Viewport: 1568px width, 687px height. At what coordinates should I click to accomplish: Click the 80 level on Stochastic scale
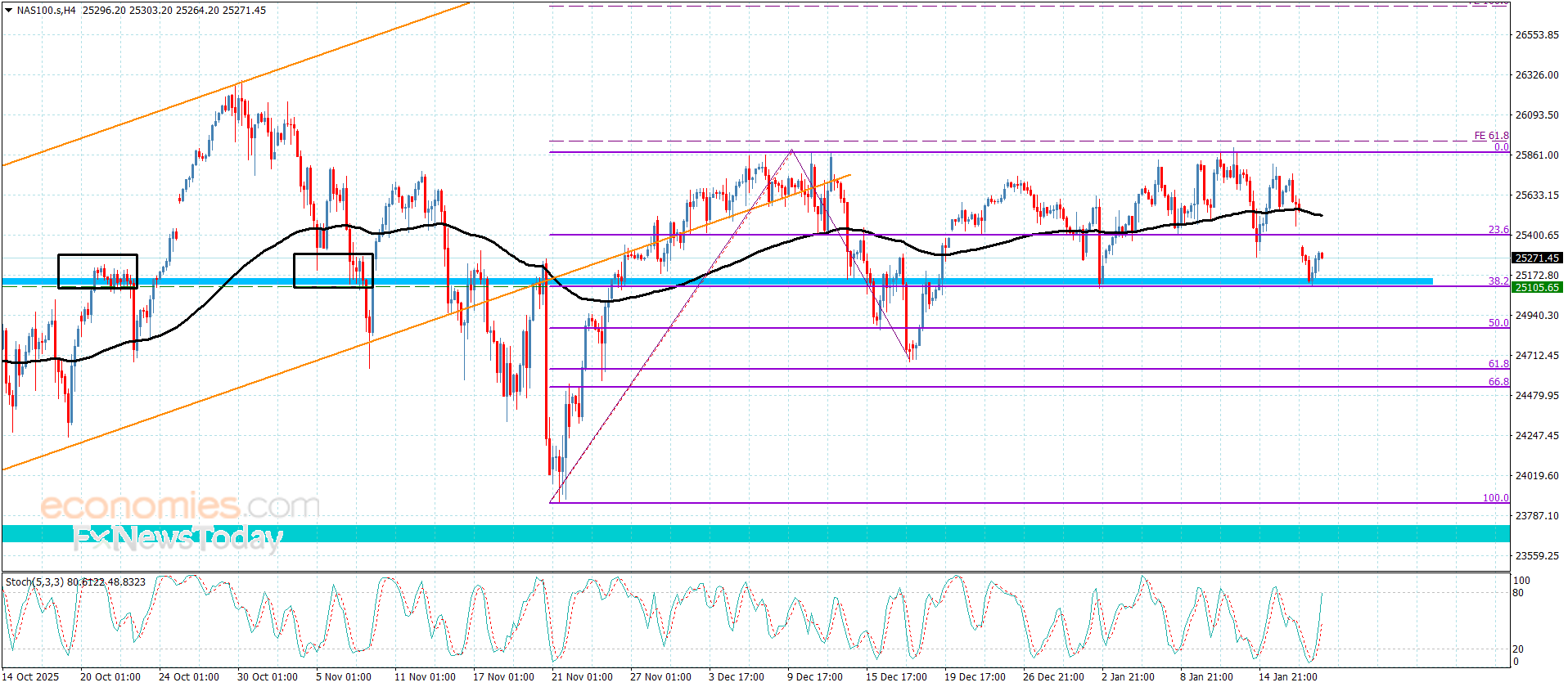click(x=1518, y=593)
